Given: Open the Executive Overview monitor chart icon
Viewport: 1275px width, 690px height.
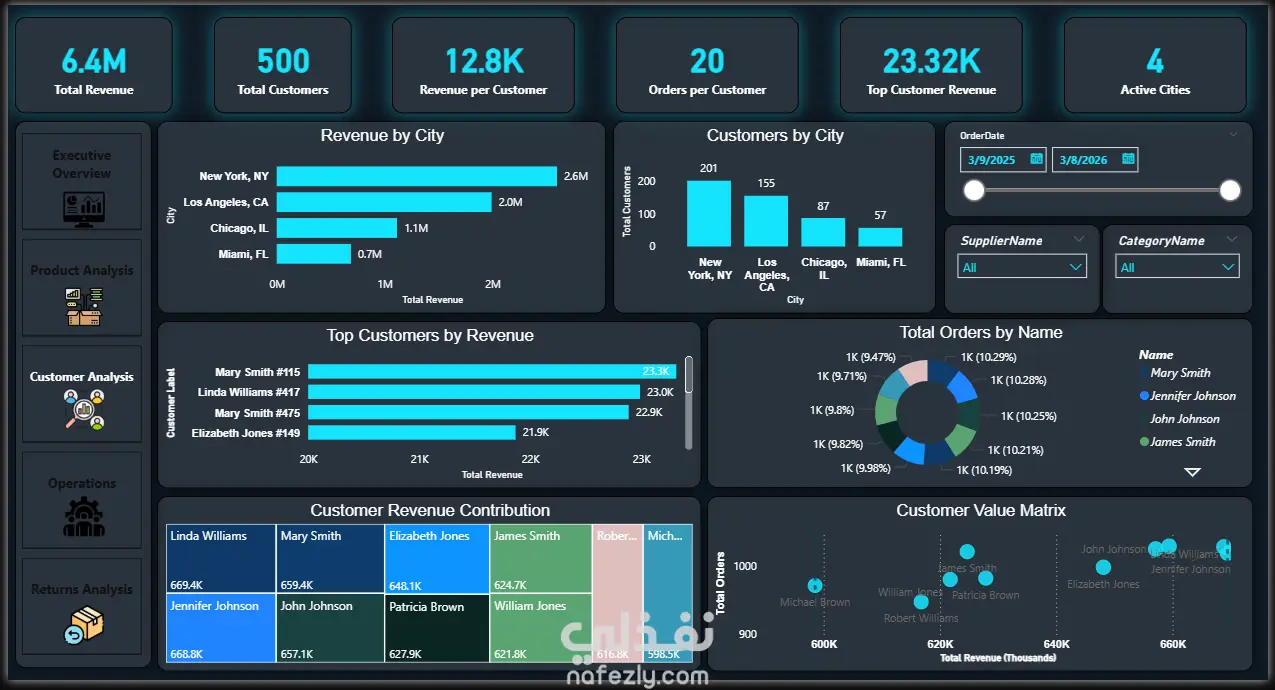Looking at the screenshot, I should (82, 208).
